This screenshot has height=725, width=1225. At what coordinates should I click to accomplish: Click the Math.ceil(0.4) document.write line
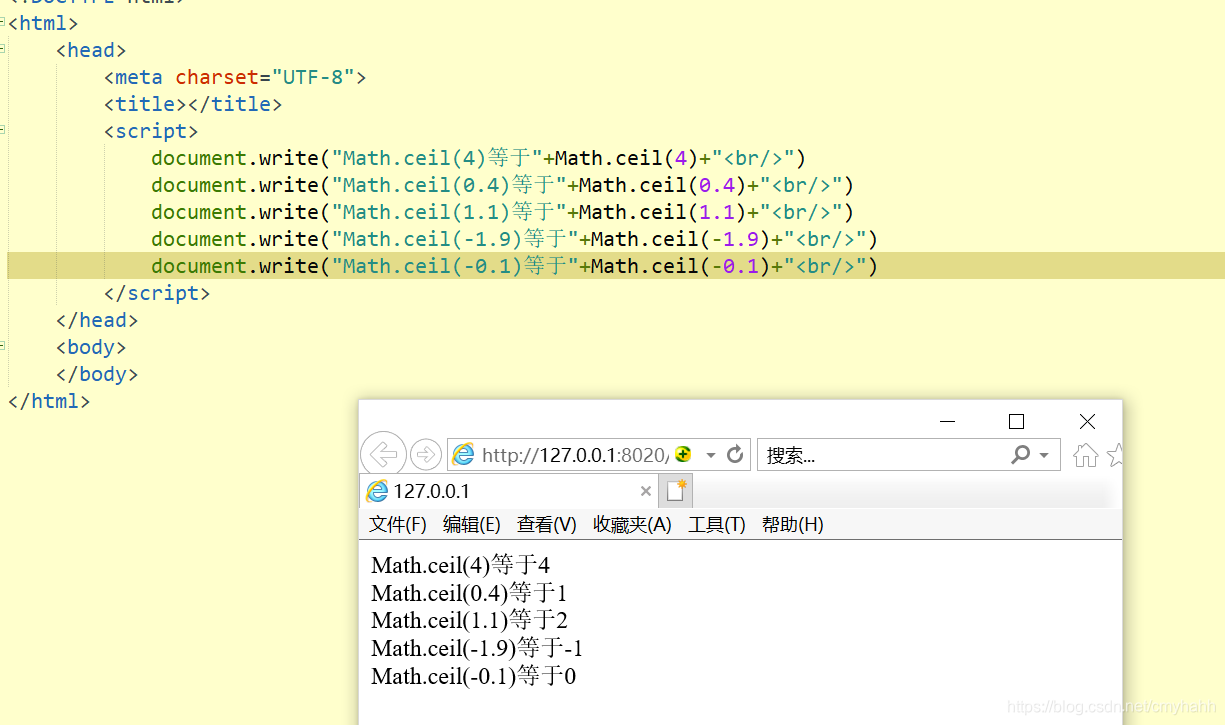[503, 185]
